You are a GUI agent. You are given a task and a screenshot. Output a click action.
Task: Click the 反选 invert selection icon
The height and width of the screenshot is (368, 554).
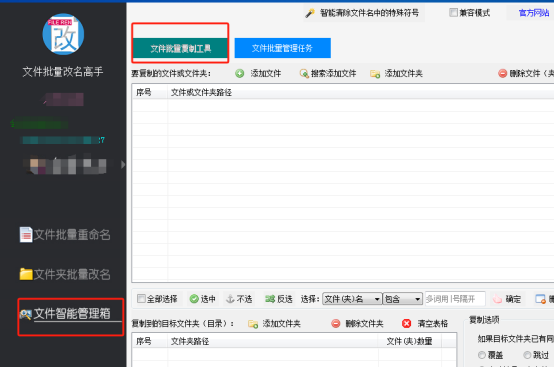[x=270, y=299]
